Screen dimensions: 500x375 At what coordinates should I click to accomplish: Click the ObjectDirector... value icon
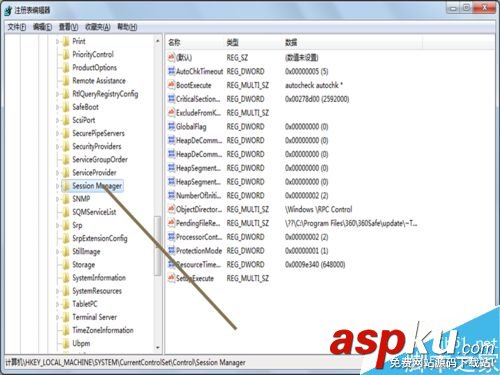point(171,209)
